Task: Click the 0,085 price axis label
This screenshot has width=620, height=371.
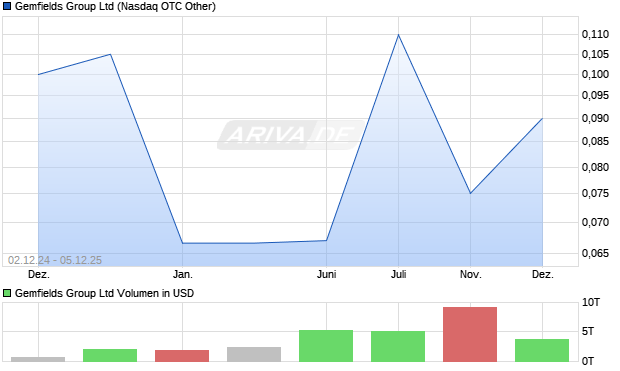Action: pyautogui.click(x=595, y=141)
